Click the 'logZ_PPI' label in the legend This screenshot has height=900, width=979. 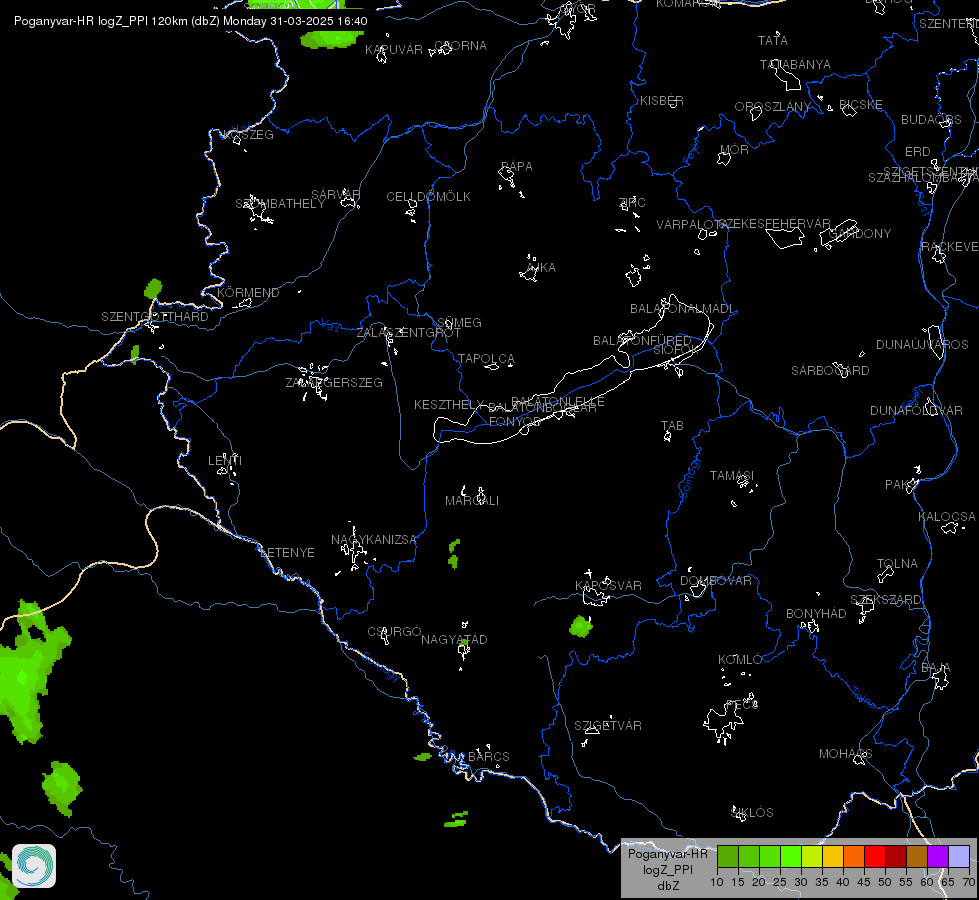668,869
